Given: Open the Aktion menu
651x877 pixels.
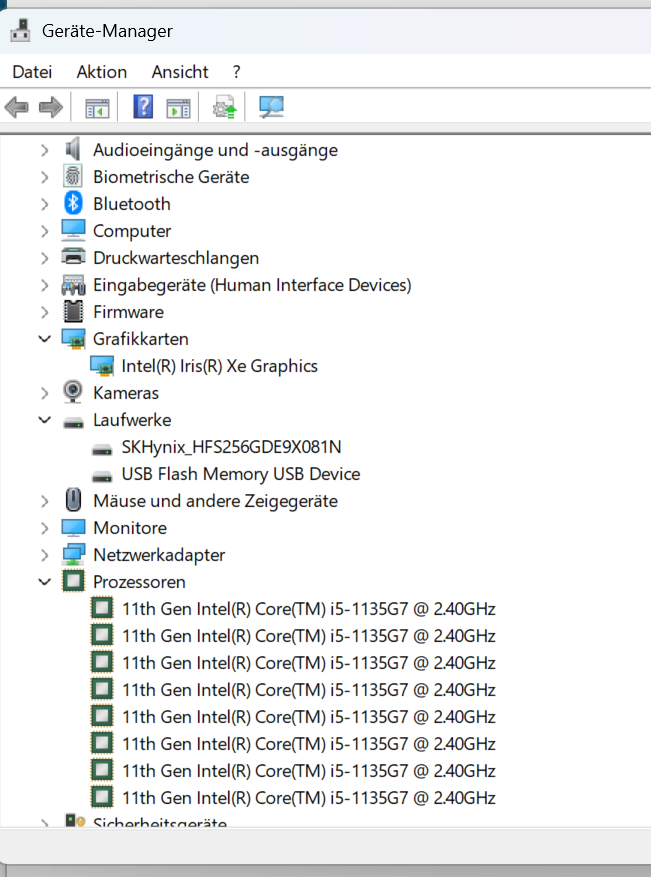Looking at the screenshot, I should [x=102, y=72].
